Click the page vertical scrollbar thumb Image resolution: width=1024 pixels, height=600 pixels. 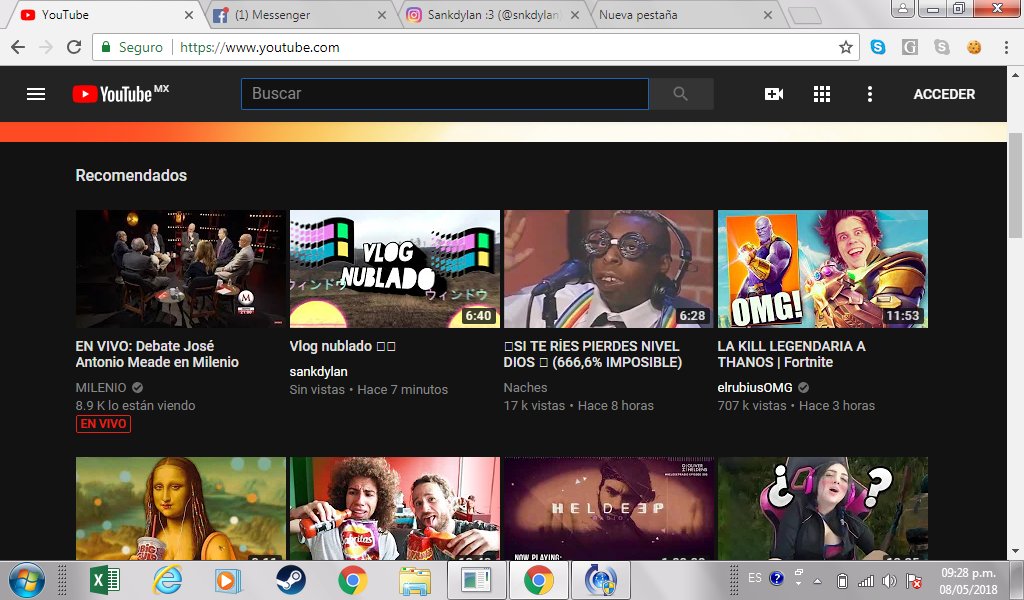pos(1015,186)
